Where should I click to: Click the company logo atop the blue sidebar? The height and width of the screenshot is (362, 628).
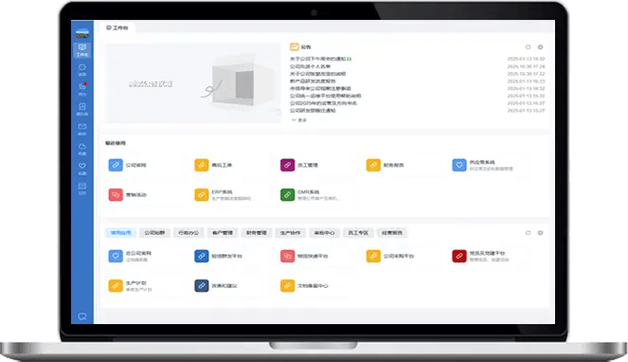82,33
